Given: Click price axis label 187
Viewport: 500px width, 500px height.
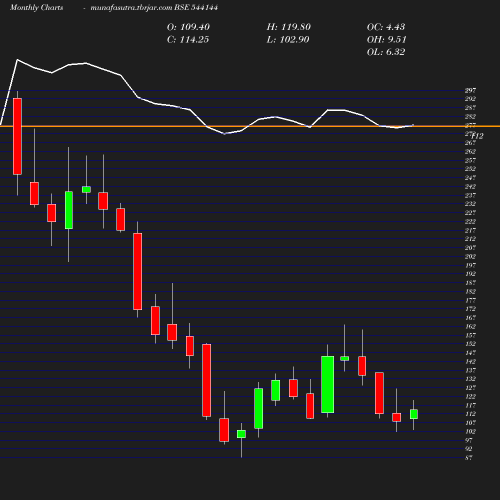Looking at the screenshot, I should (470, 283).
